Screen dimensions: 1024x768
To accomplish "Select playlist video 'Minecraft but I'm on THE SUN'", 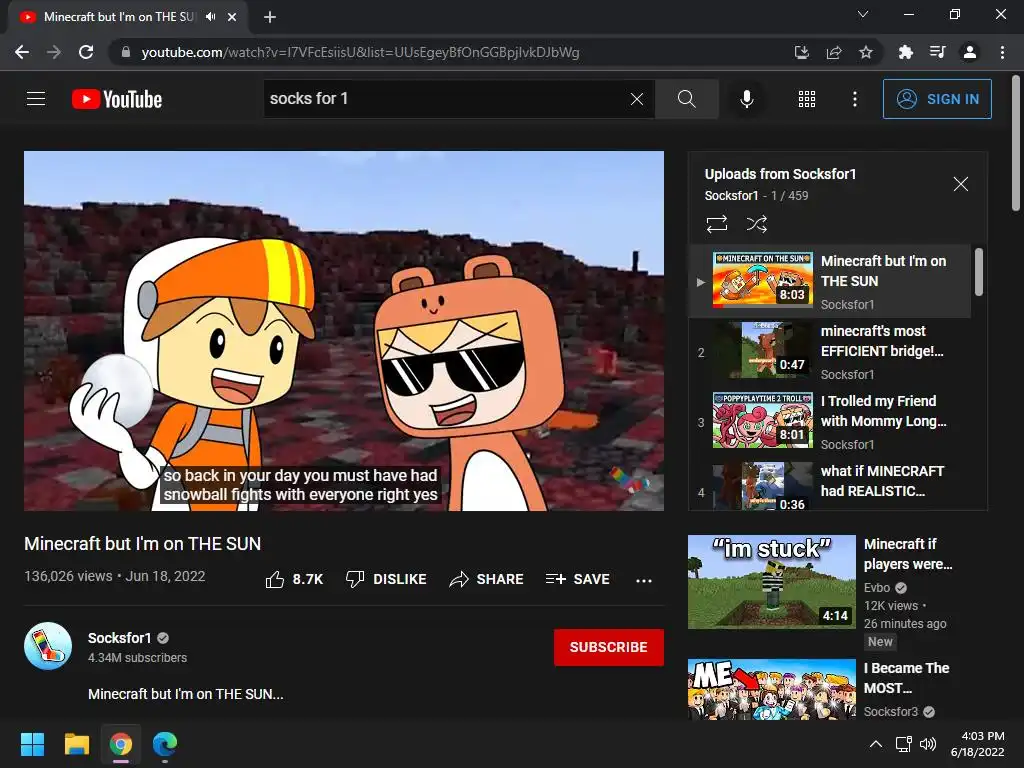I will (x=830, y=281).
